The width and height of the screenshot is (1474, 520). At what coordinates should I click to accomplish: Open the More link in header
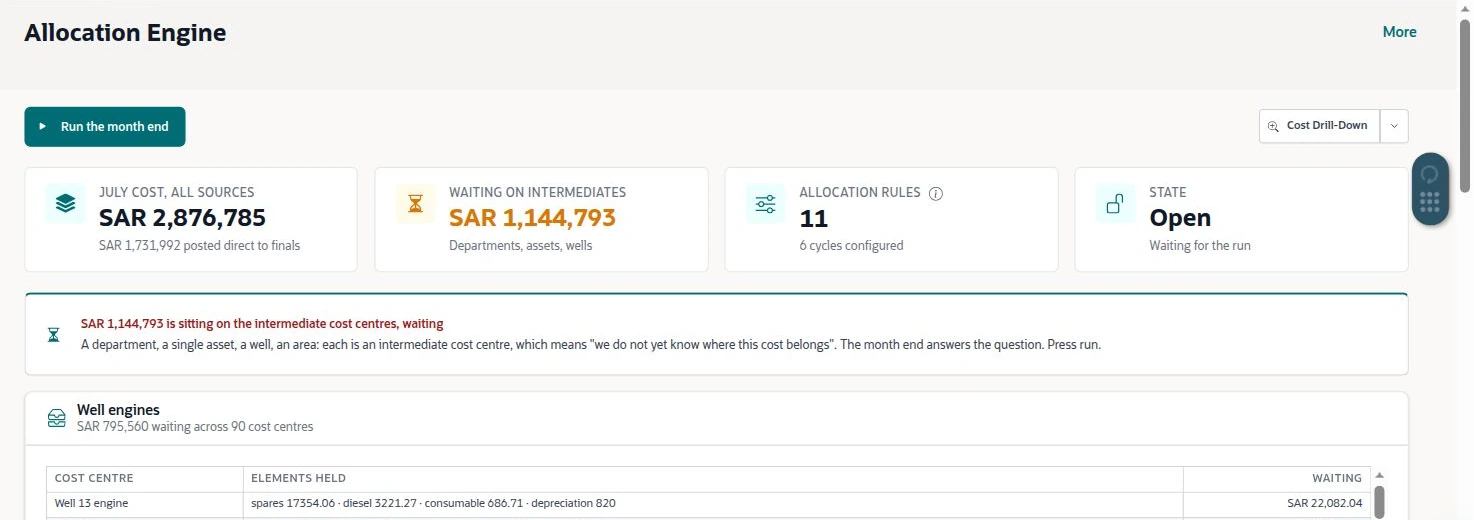coord(1399,32)
